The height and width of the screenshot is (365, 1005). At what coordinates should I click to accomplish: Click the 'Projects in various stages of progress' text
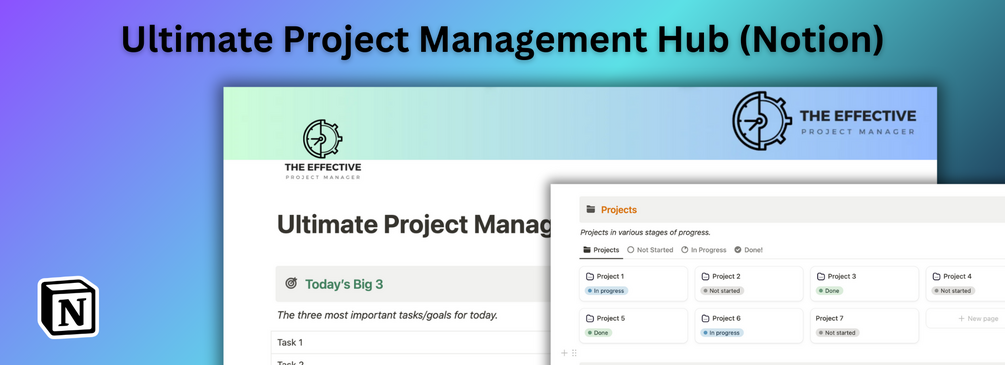(645, 232)
